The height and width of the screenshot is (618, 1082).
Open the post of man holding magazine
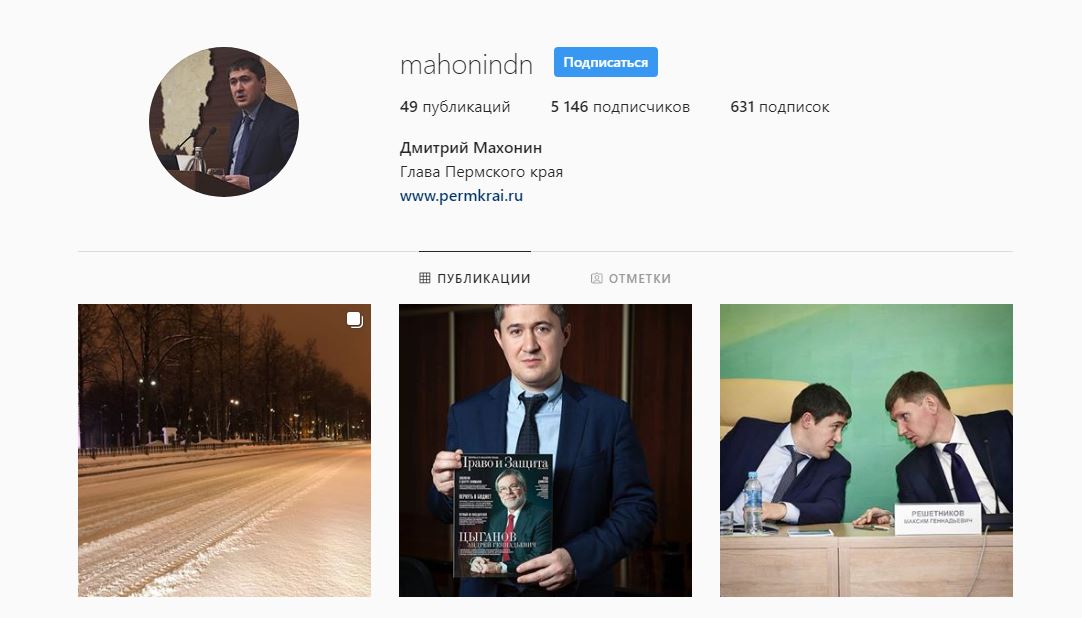(545, 450)
